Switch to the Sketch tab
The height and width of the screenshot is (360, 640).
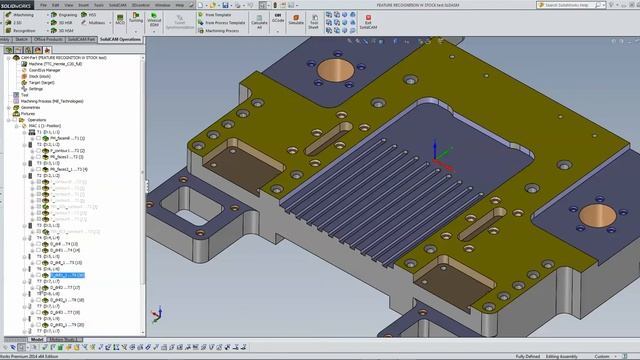(22, 40)
